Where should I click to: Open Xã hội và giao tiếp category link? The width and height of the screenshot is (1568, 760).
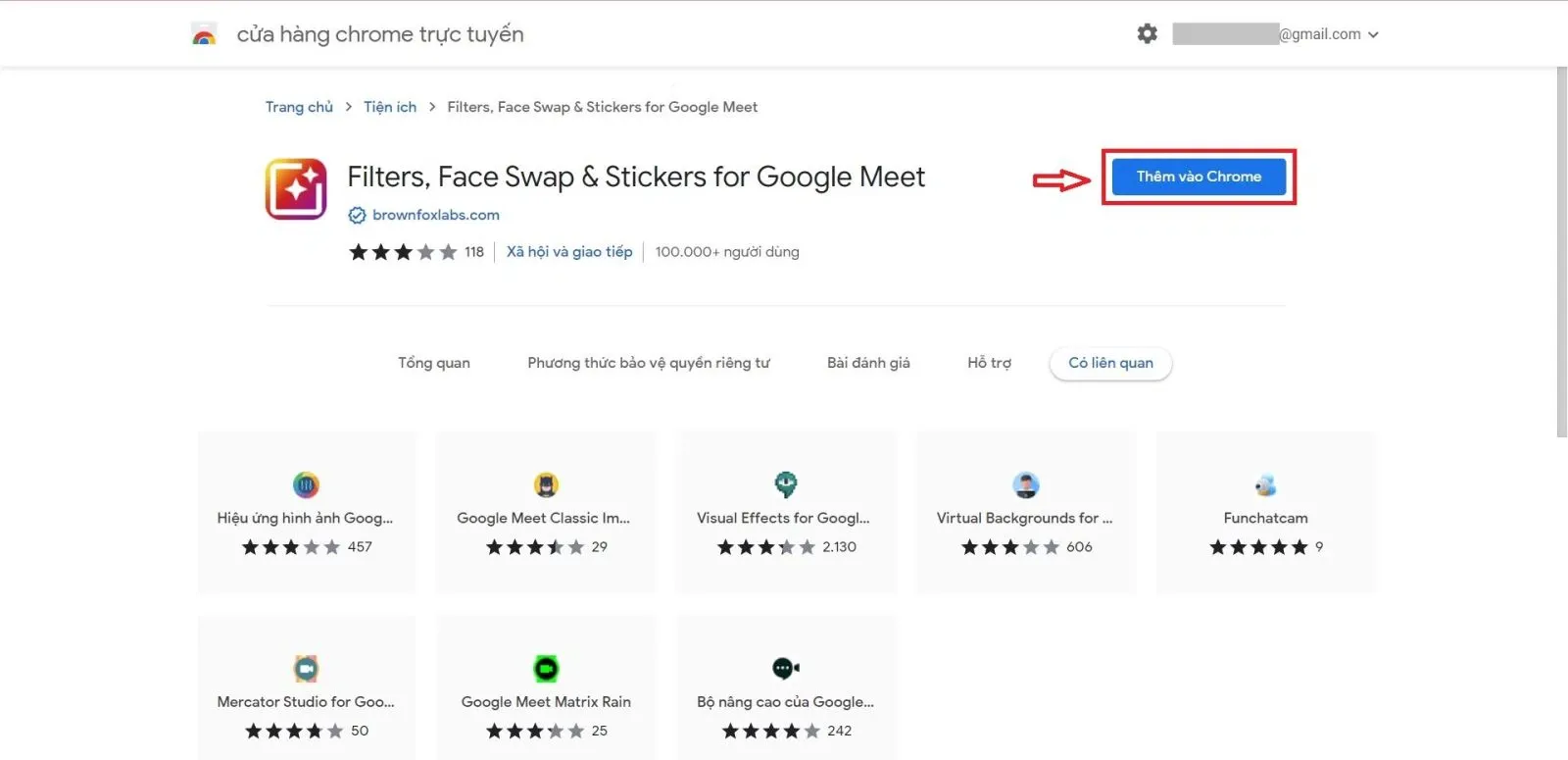click(x=569, y=252)
